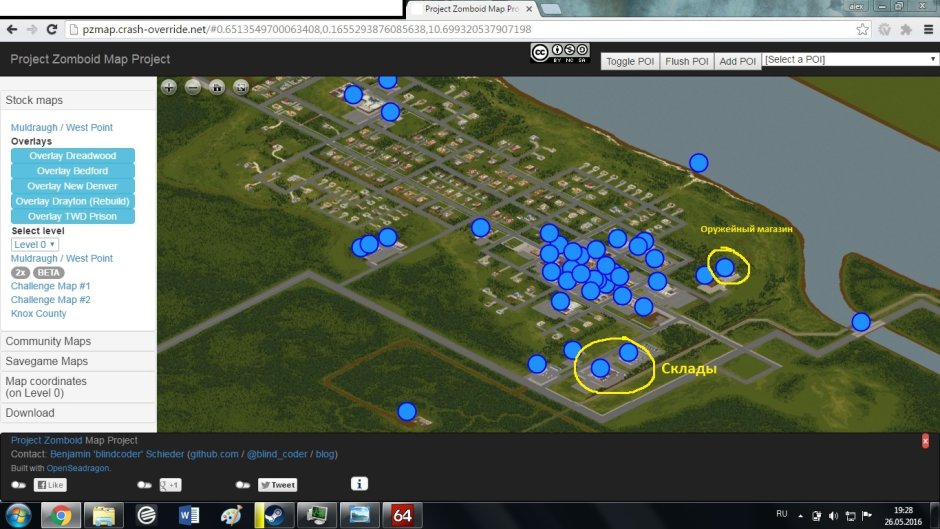
Task: Open a new browser tab
Action: click(x=550, y=9)
